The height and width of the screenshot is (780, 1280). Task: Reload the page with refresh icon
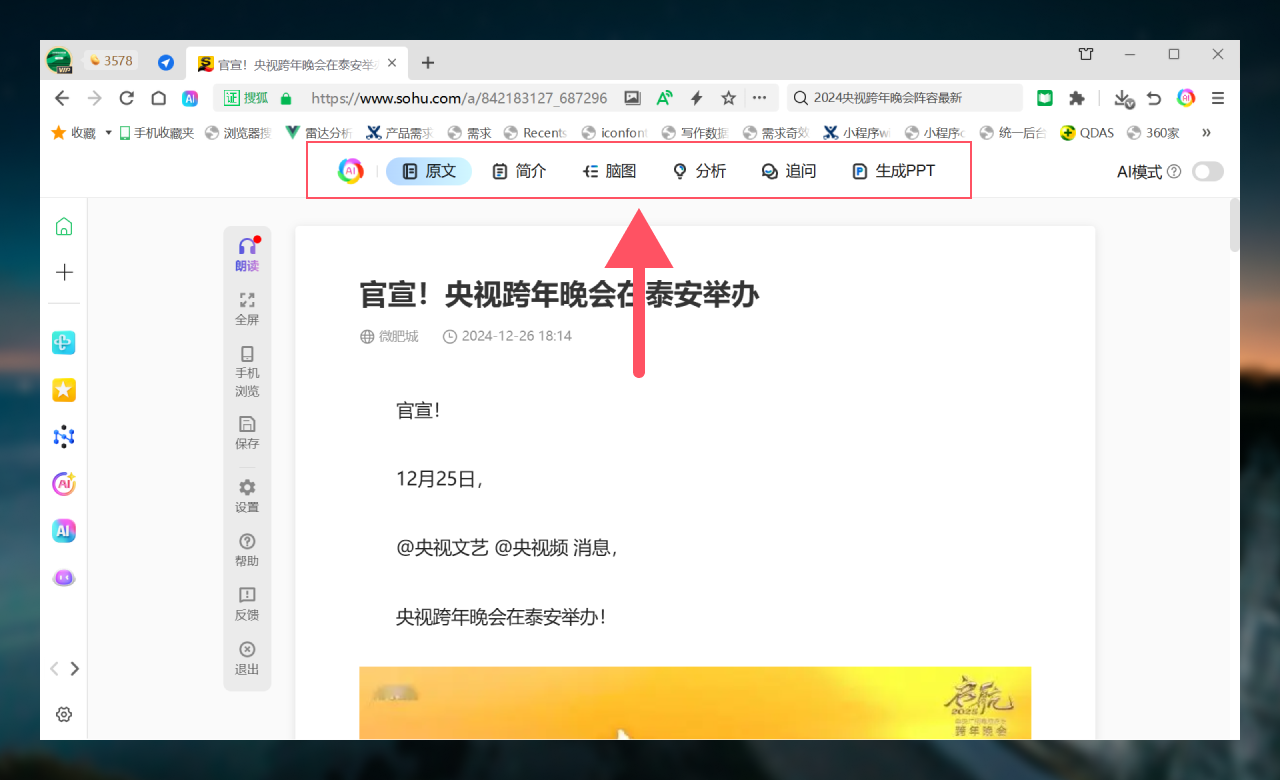click(126, 98)
